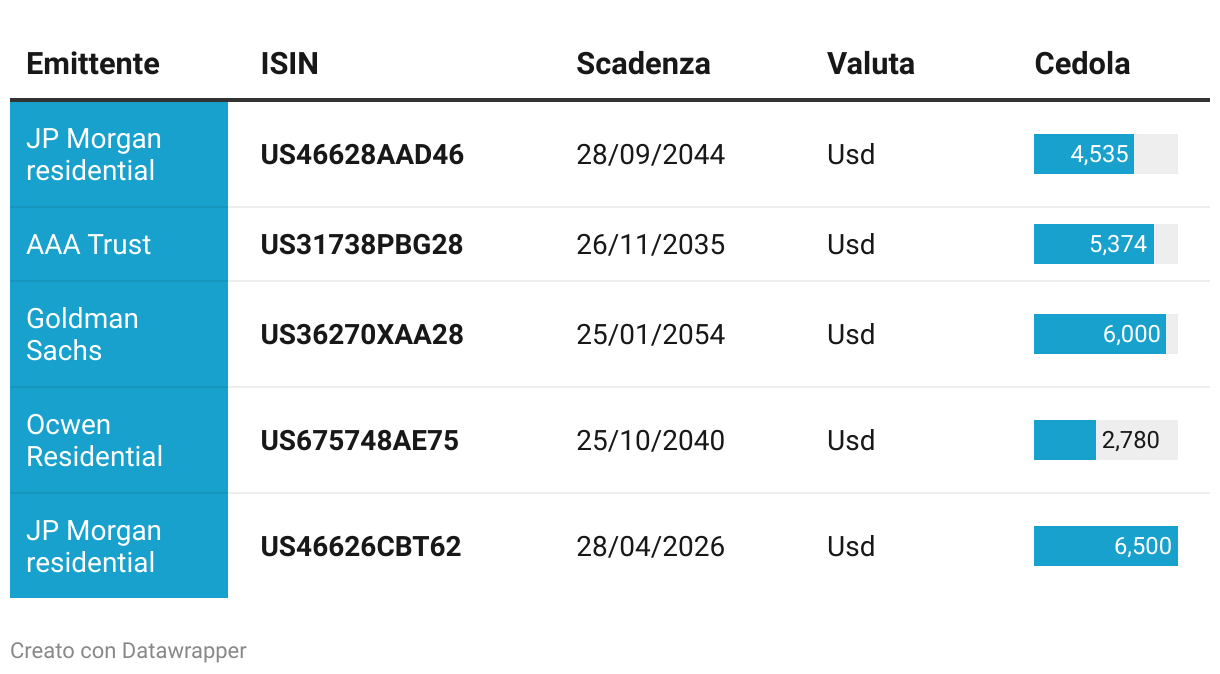Click the Cedola column header
Viewport: 1220px width, 674px height.
pos(1082,64)
